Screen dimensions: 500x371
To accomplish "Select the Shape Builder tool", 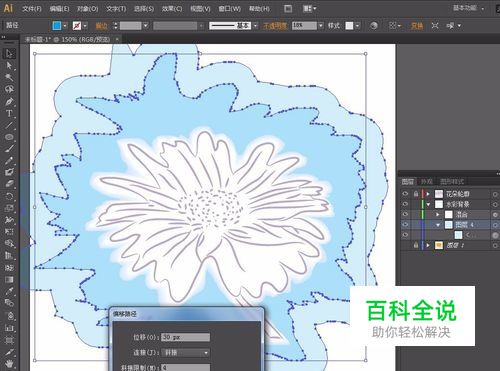I will pyautogui.click(x=9, y=244).
